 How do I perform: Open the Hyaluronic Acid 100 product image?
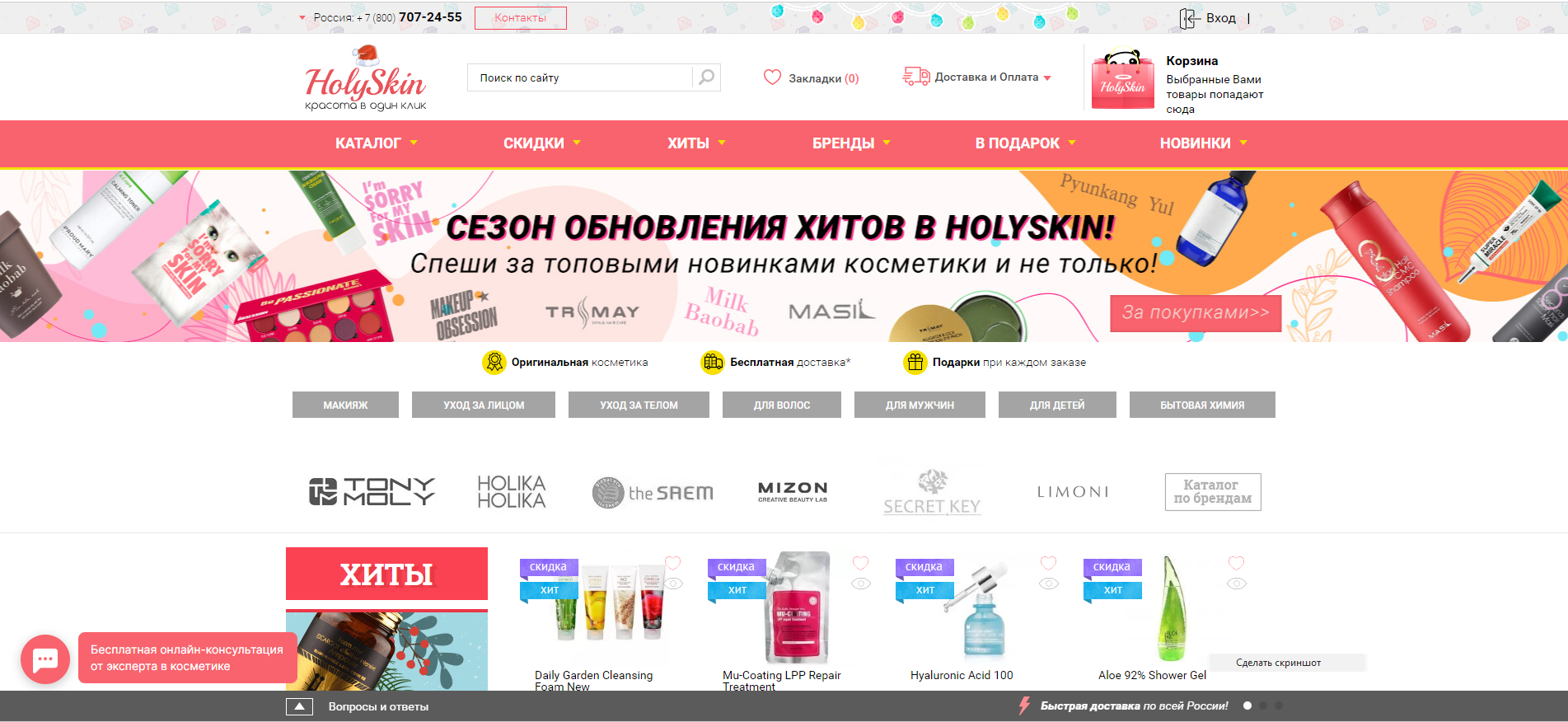coord(976,612)
